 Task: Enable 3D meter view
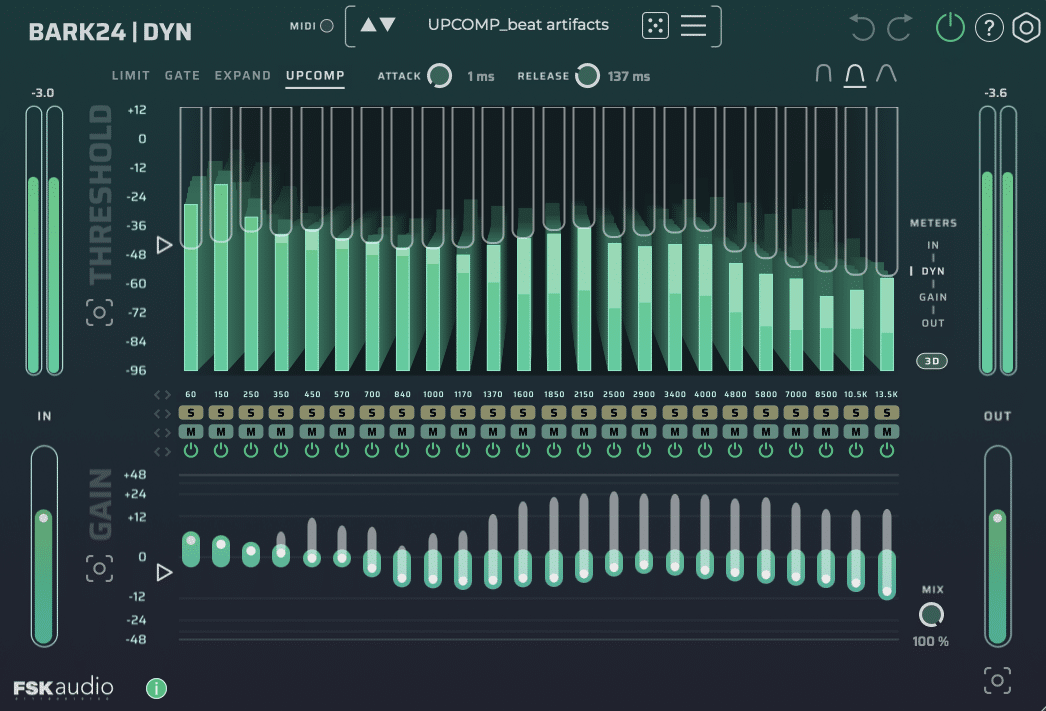[x=931, y=361]
